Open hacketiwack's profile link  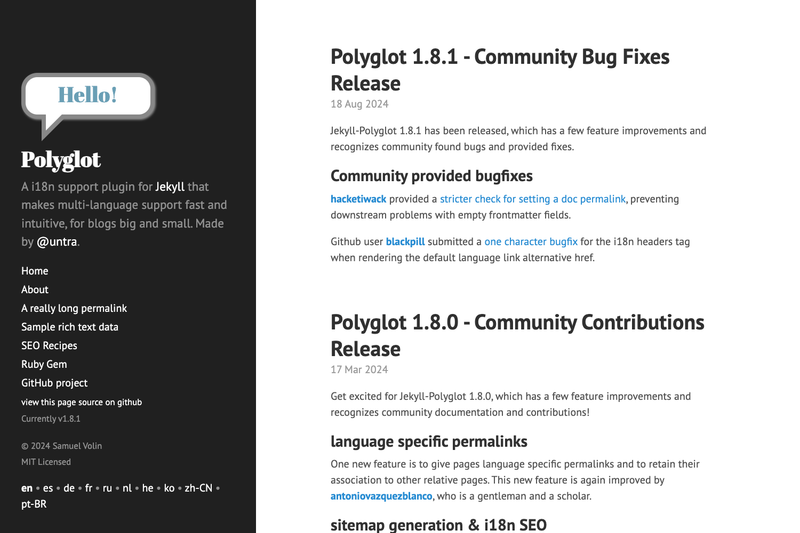(x=358, y=199)
